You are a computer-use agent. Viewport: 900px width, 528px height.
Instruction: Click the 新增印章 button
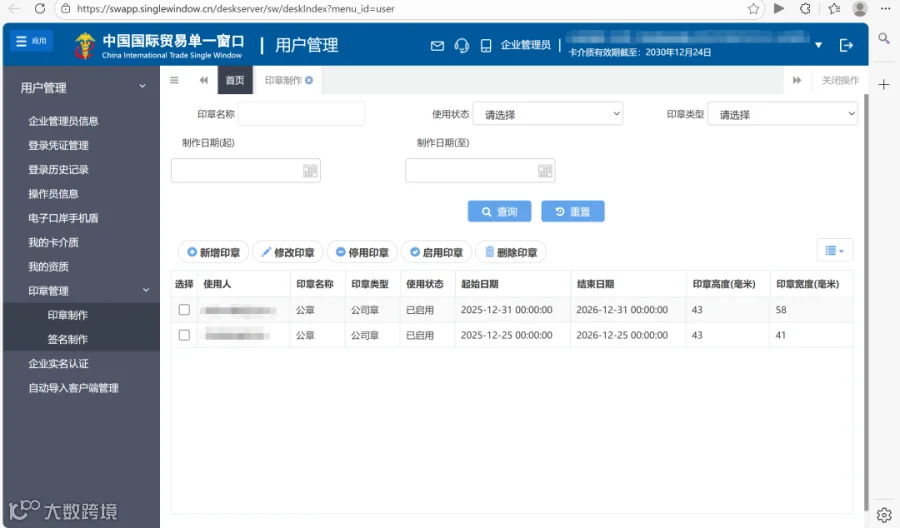point(214,252)
